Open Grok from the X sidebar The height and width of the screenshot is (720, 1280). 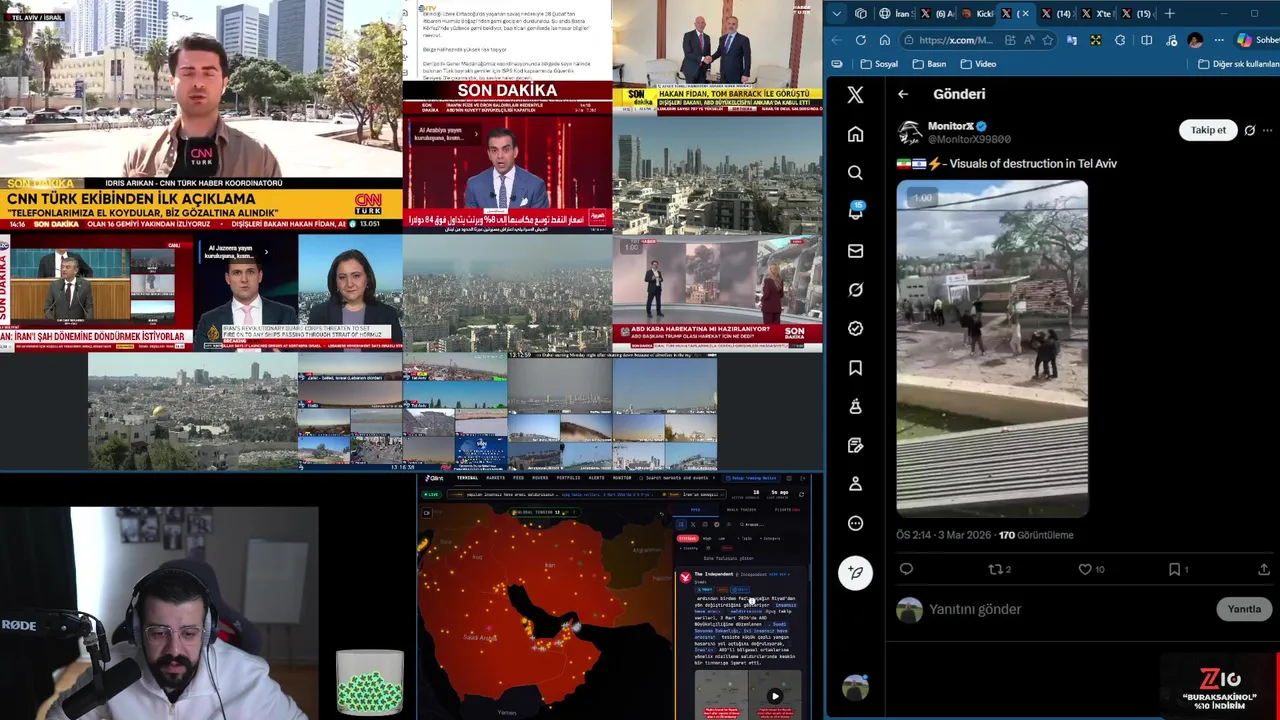[x=855, y=290]
